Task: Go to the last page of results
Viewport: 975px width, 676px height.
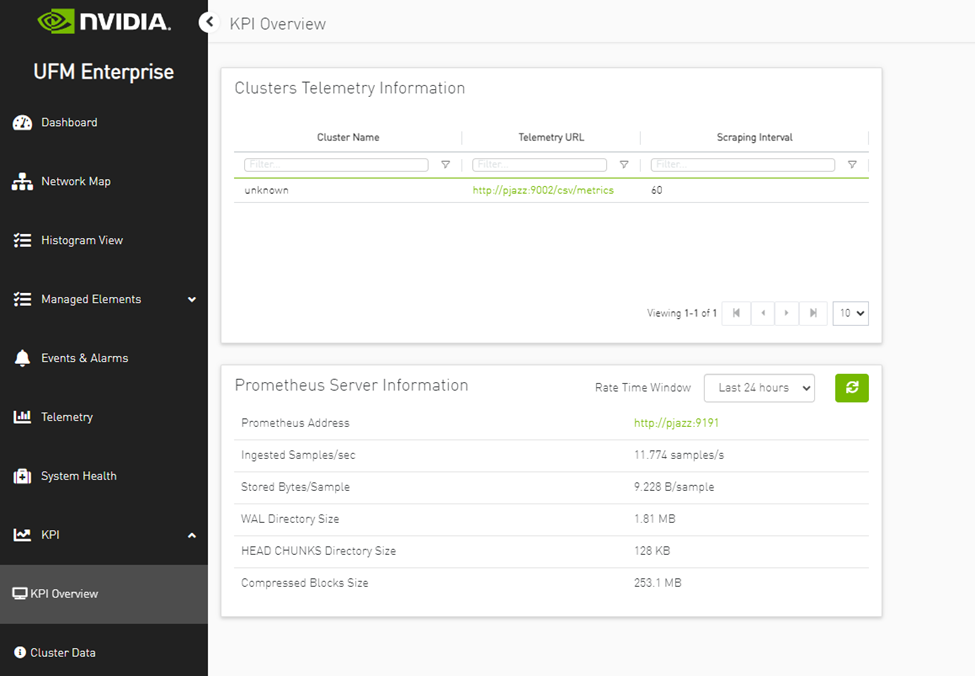Action: (x=813, y=313)
